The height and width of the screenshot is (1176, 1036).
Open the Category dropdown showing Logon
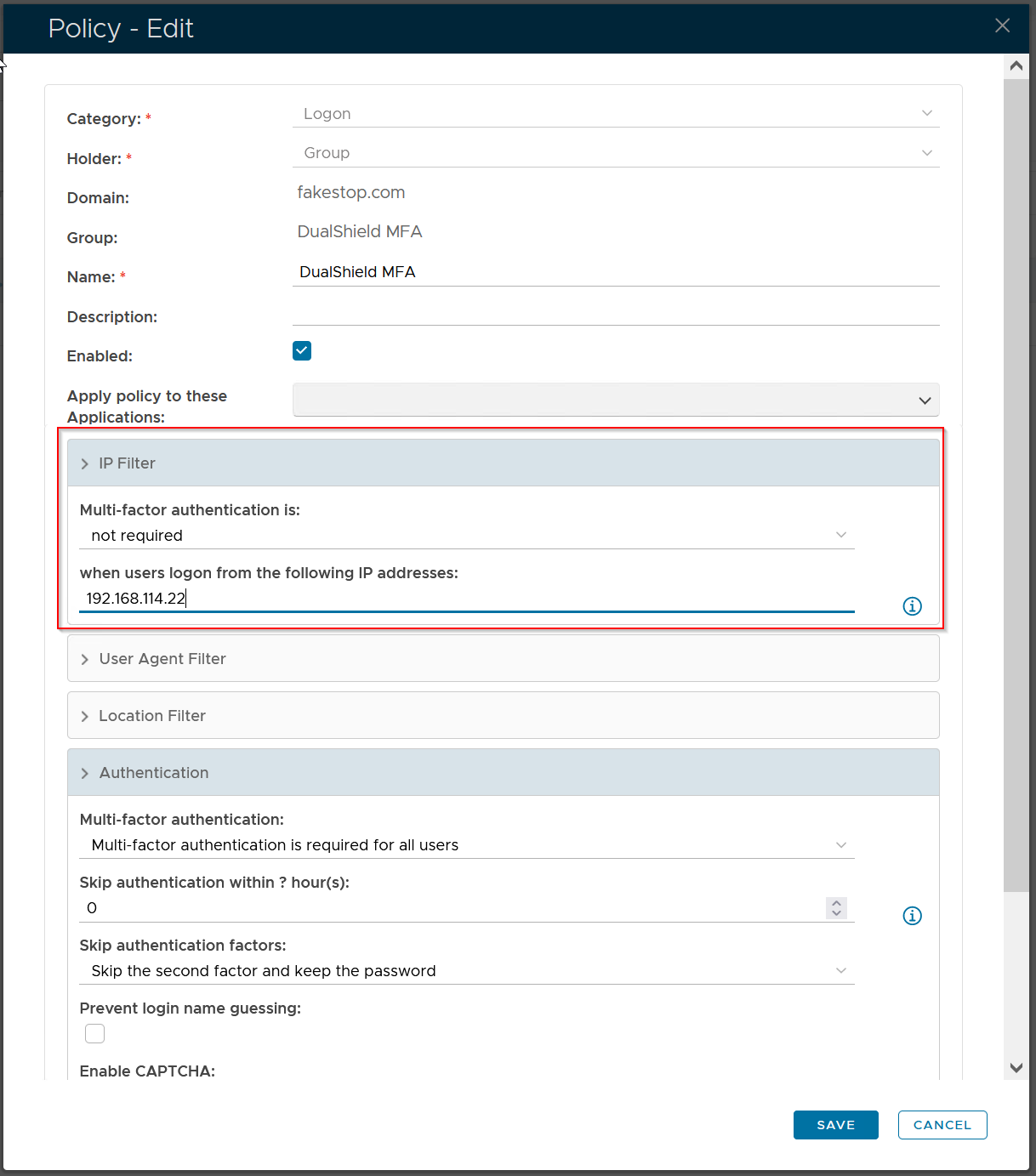pos(616,114)
